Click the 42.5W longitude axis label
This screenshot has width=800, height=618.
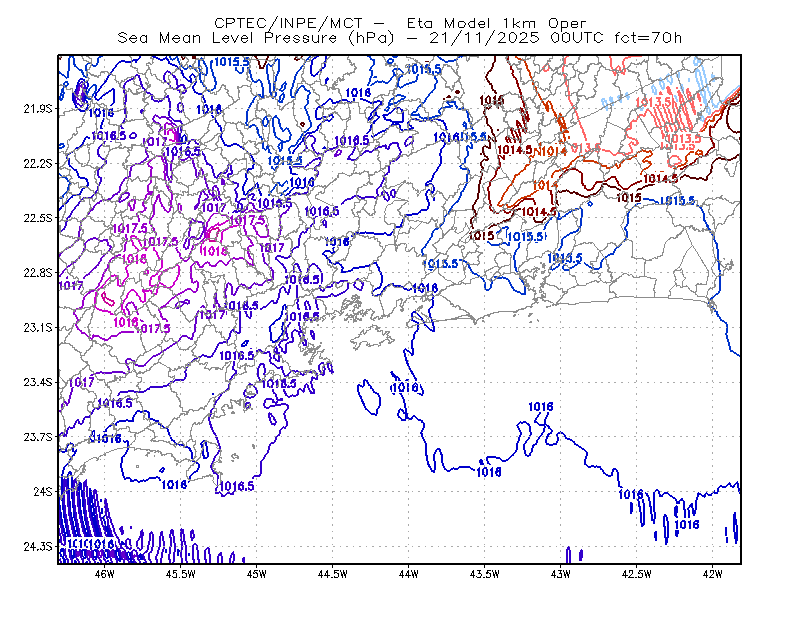637,574
